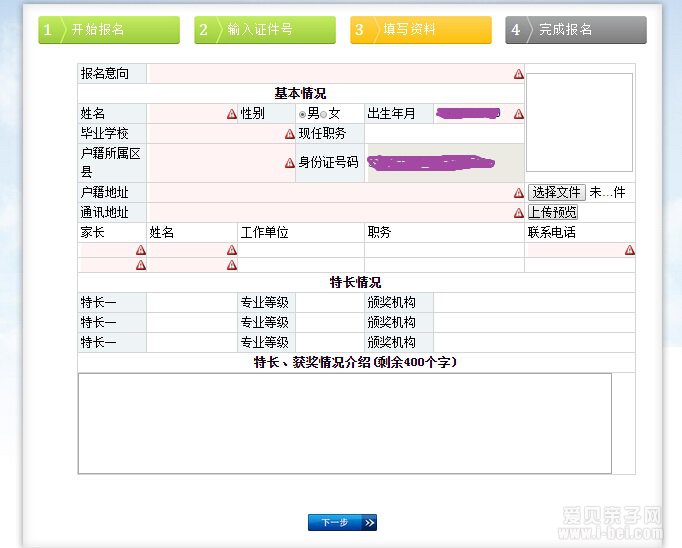
Task: Focus first row 职务 input
Action: pyautogui.click(x=444, y=250)
